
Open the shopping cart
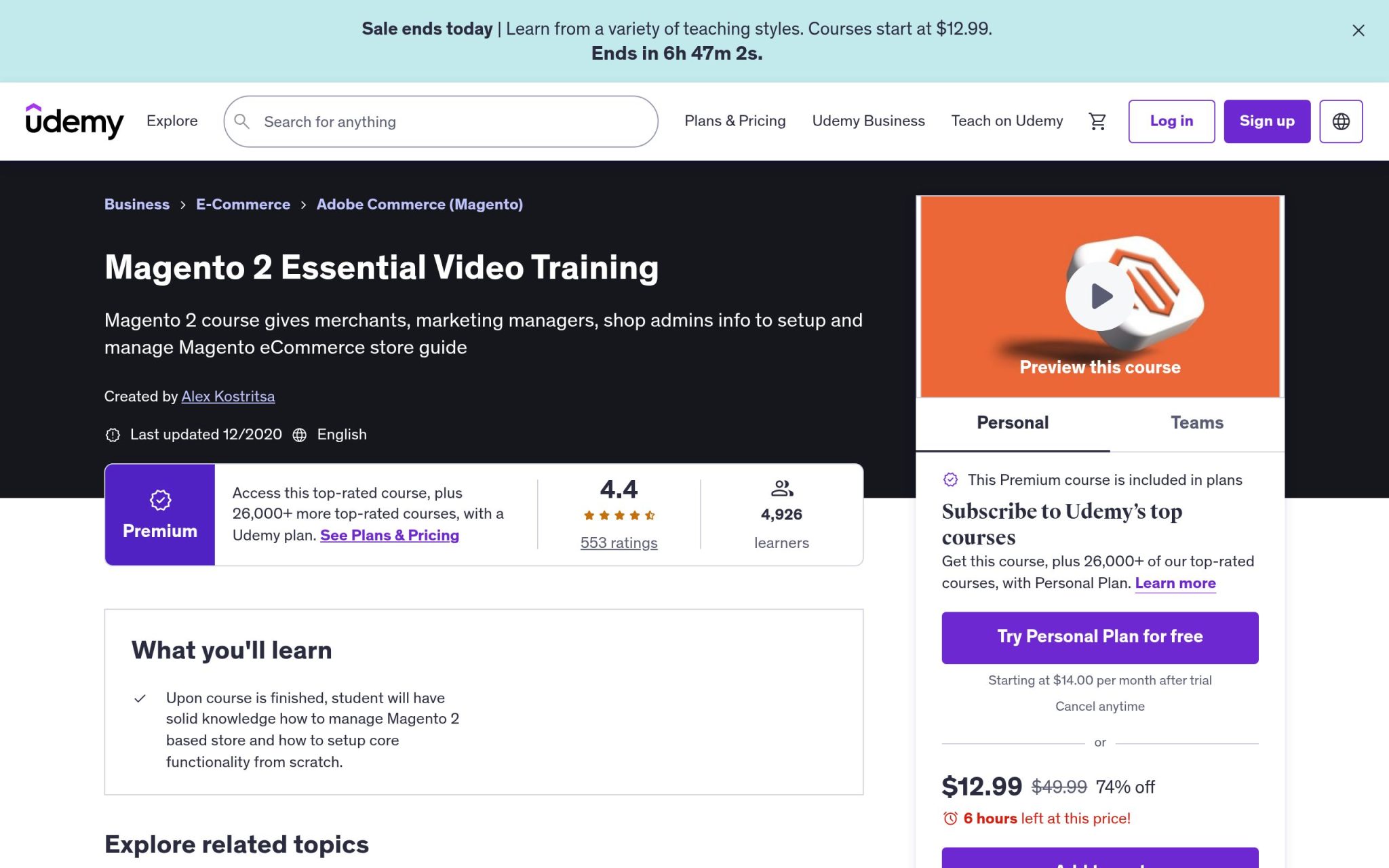1097,121
